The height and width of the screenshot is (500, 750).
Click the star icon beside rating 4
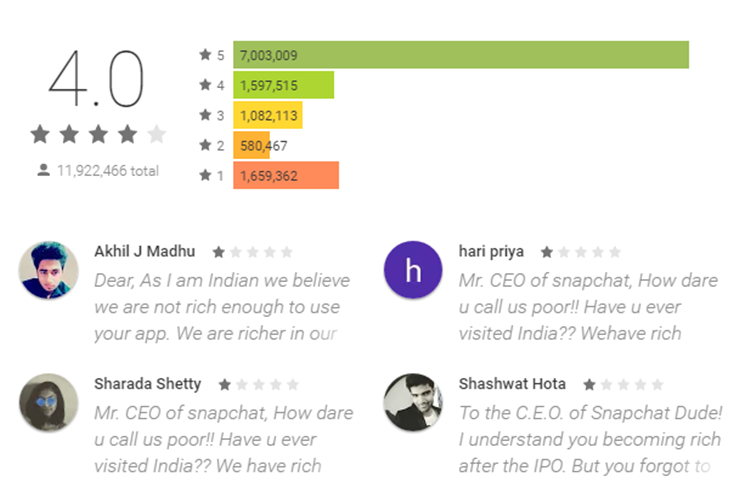tap(205, 85)
